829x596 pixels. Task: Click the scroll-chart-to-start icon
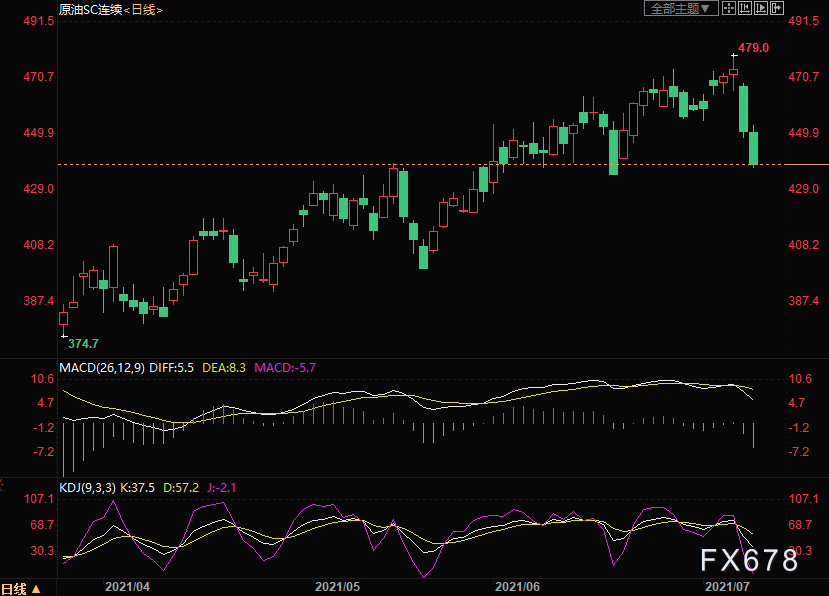(745, 9)
